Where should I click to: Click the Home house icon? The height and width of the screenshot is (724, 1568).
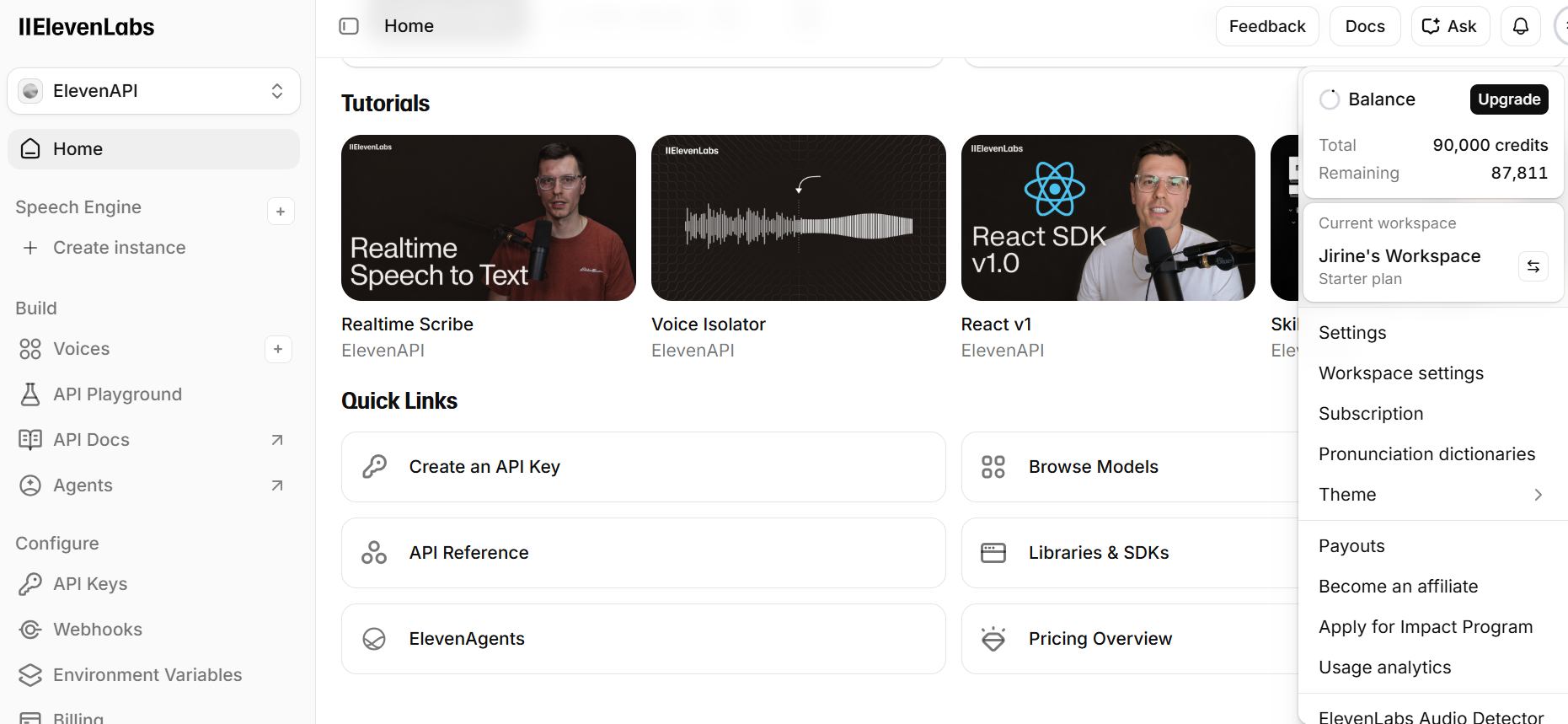click(x=30, y=149)
